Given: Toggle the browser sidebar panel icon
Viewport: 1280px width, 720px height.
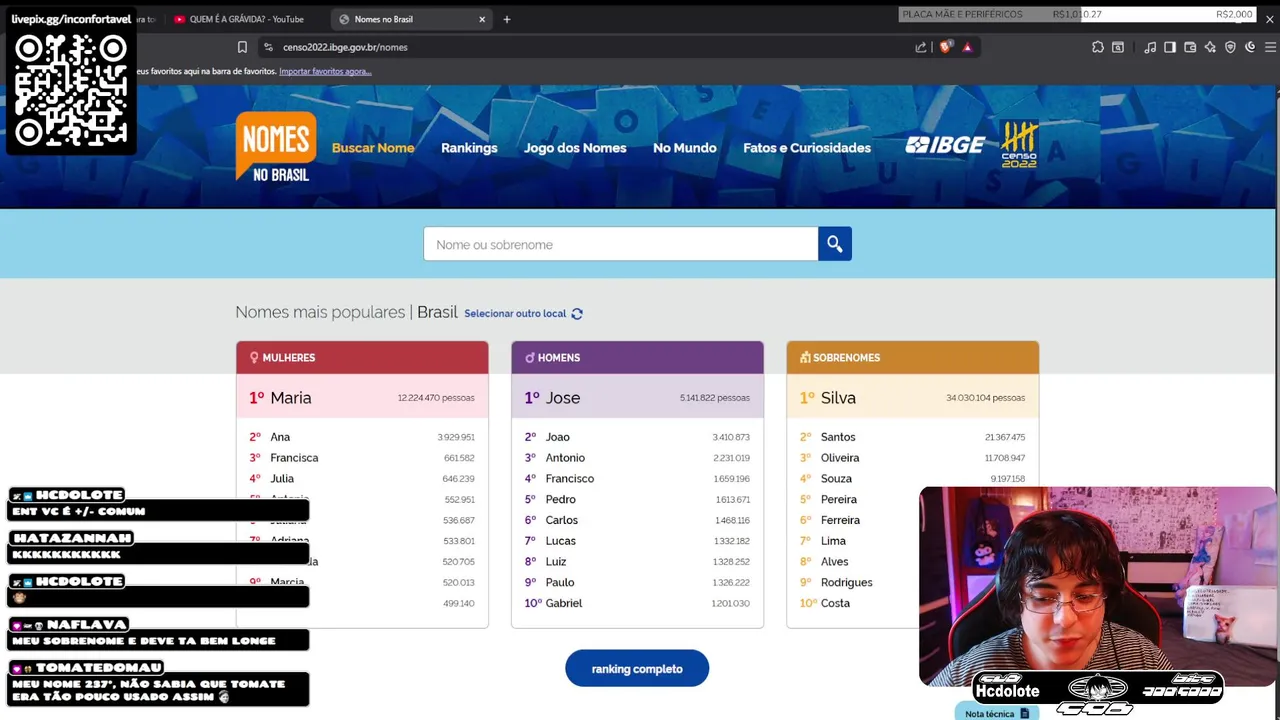Looking at the screenshot, I should tap(1170, 47).
